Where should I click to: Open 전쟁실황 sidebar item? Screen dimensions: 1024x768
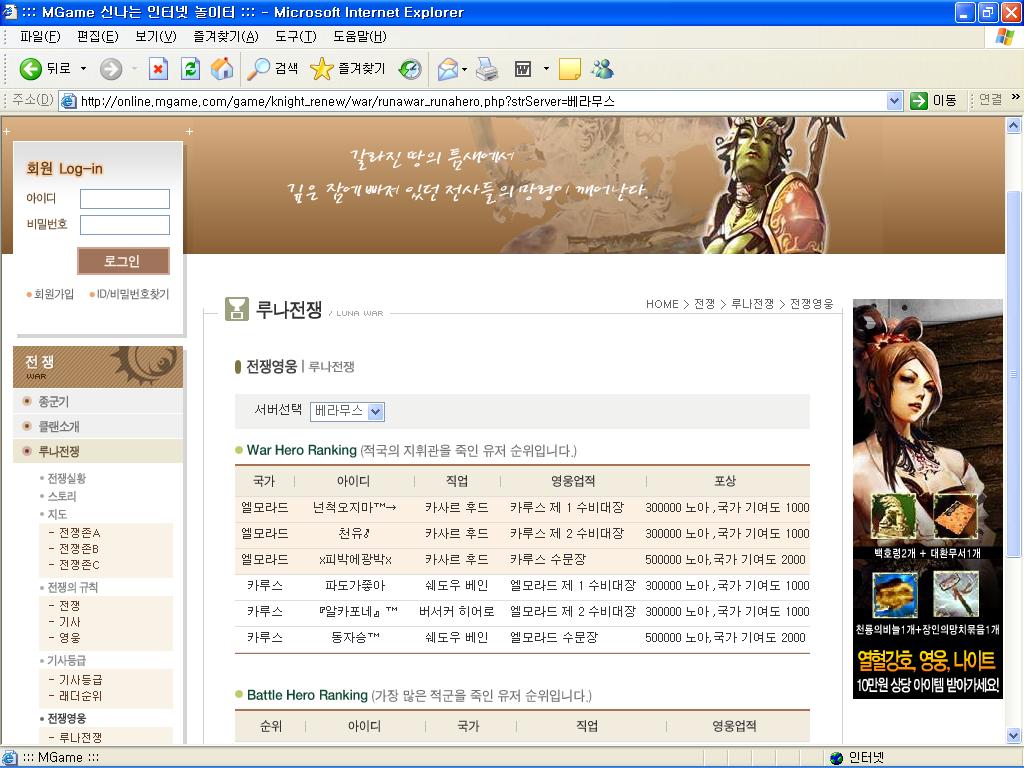click(x=67, y=478)
